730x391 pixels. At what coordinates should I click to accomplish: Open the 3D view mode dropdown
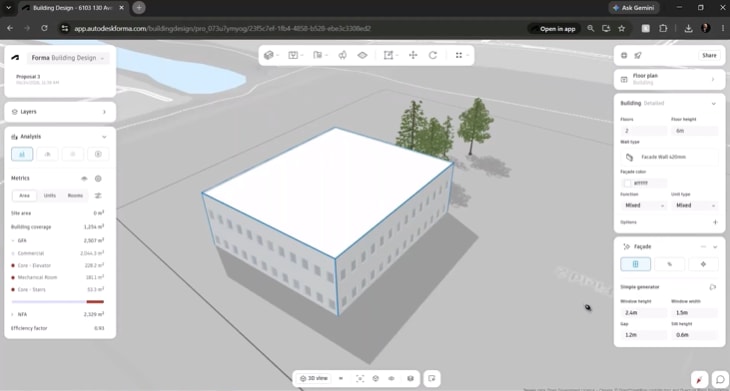click(x=315, y=378)
